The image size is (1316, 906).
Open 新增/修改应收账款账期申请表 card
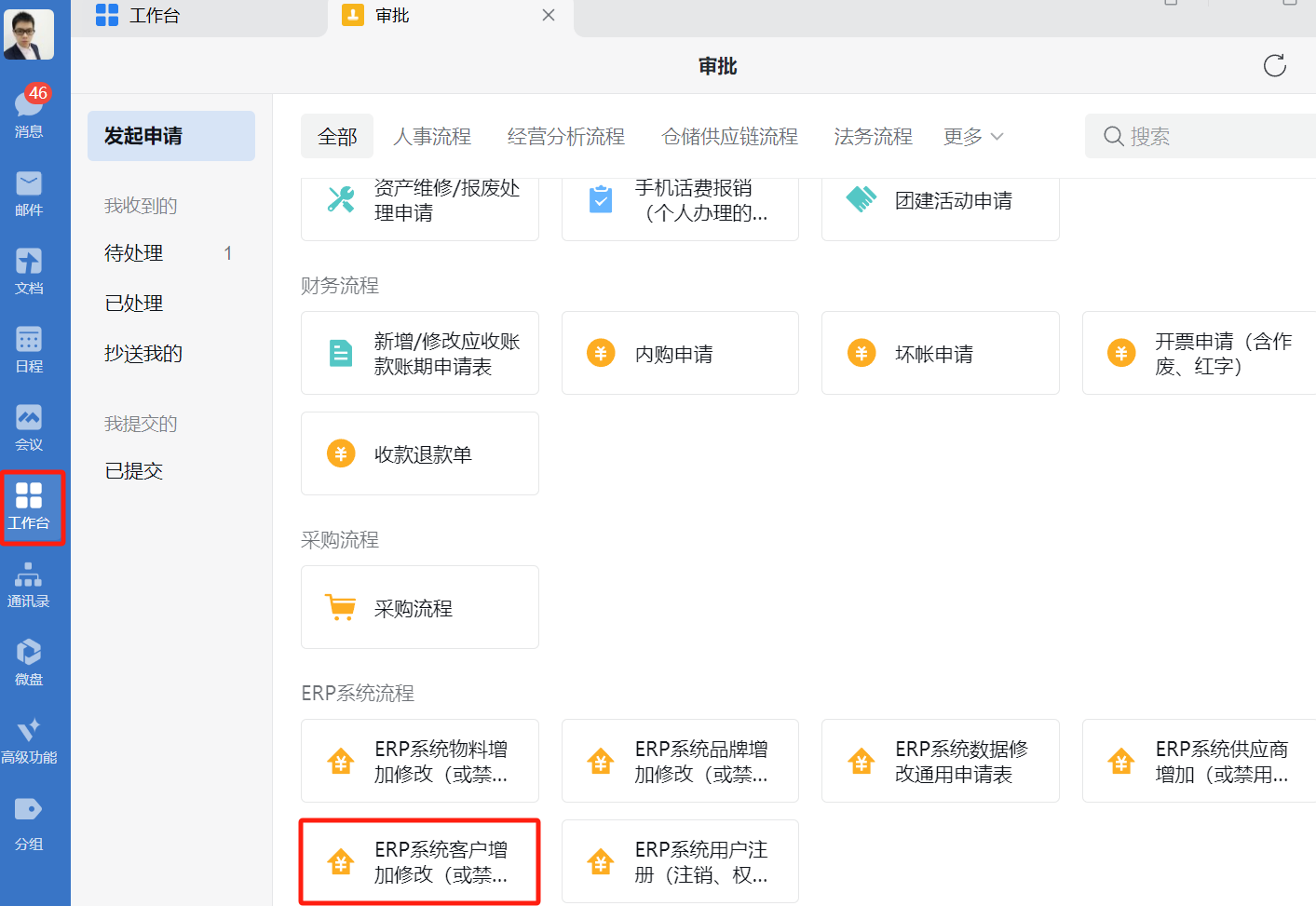(x=420, y=353)
